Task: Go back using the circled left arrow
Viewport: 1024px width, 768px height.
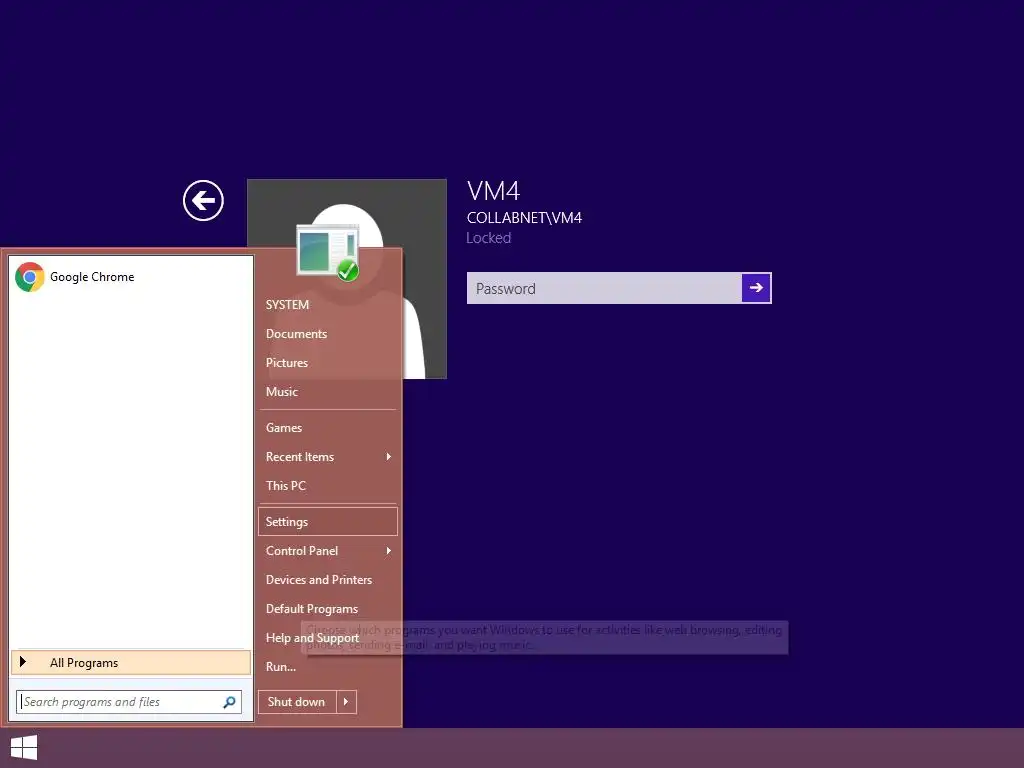Action: [x=203, y=200]
